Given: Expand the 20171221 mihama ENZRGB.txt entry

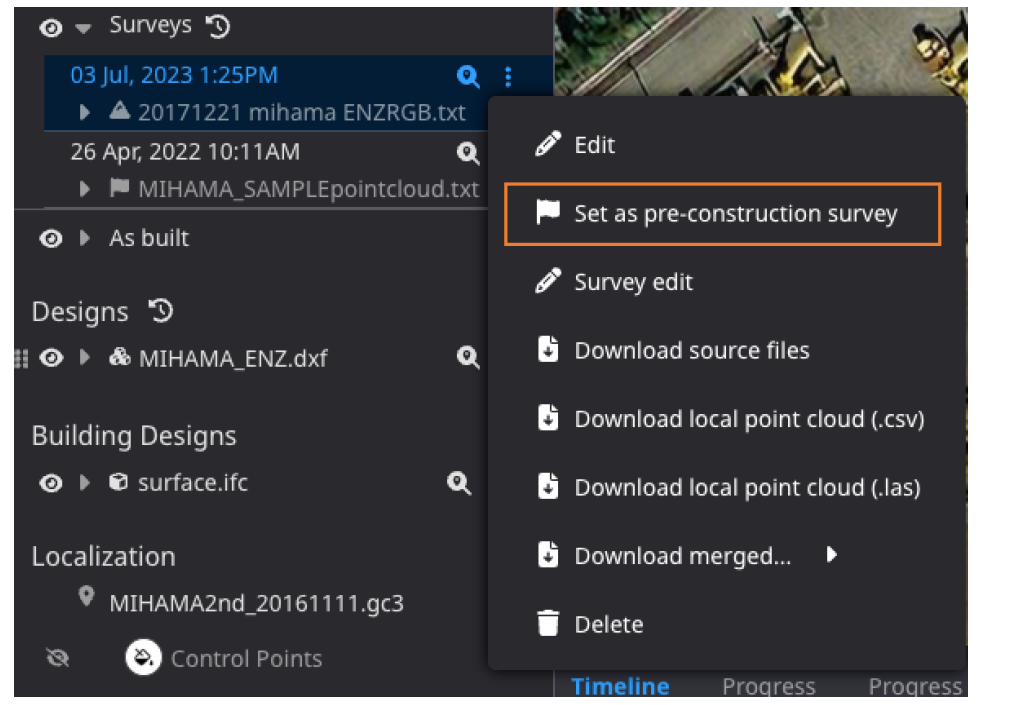Looking at the screenshot, I should pyautogui.click(x=85, y=112).
